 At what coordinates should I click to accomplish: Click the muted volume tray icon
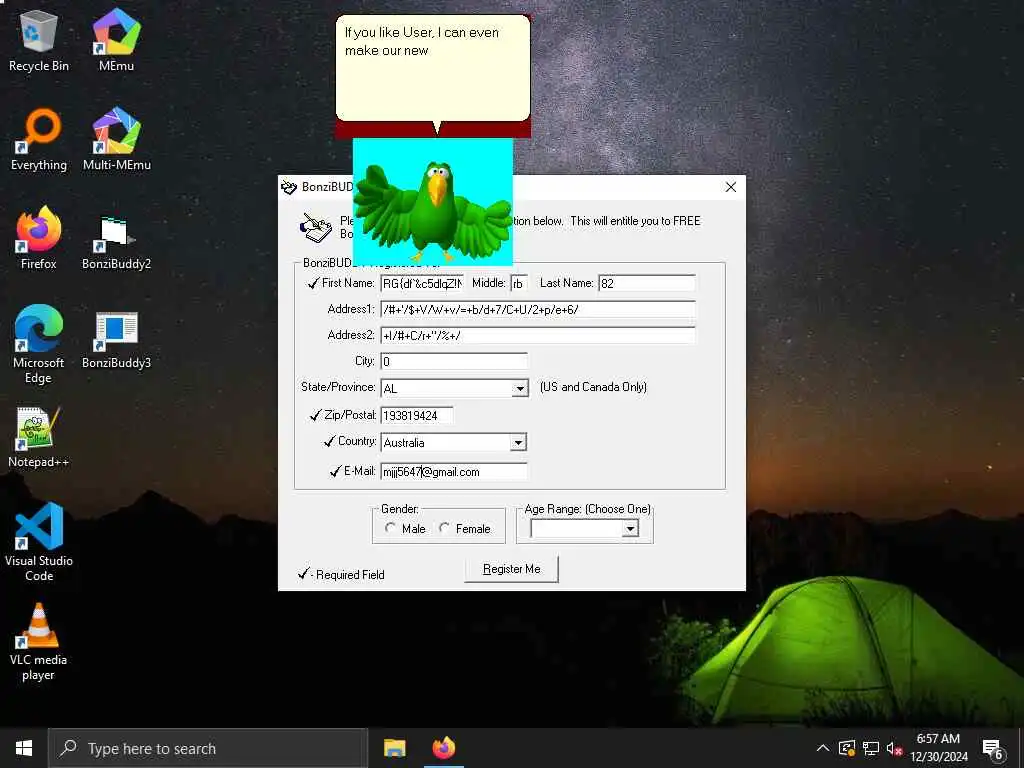coord(894,748)
